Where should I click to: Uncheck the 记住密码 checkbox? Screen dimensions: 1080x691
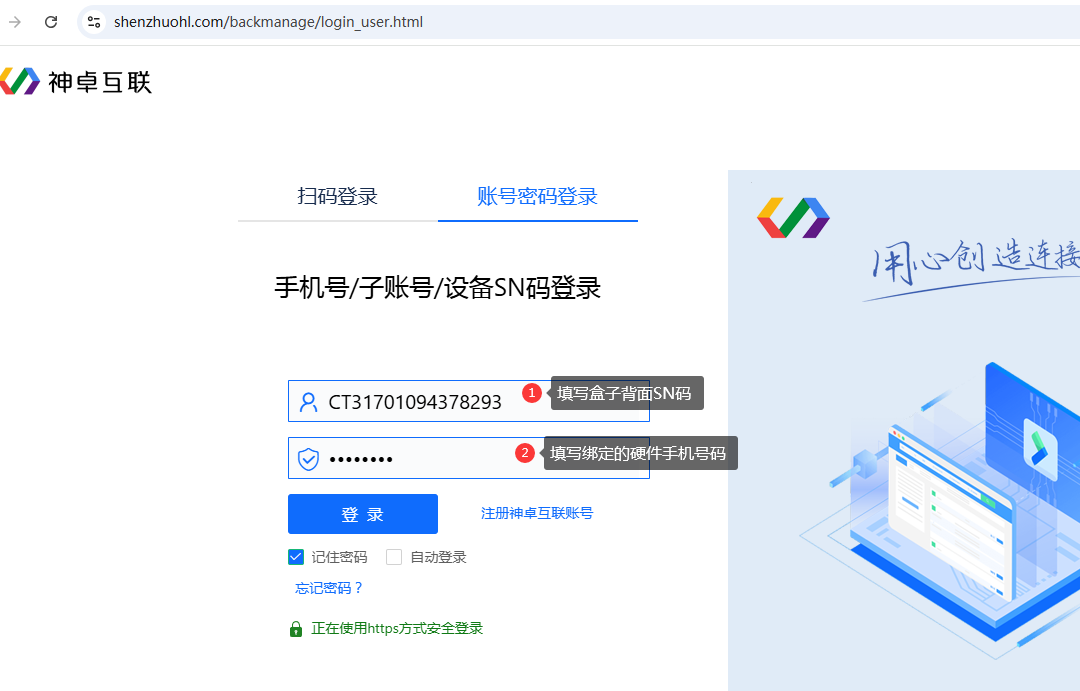pos(296,557)
